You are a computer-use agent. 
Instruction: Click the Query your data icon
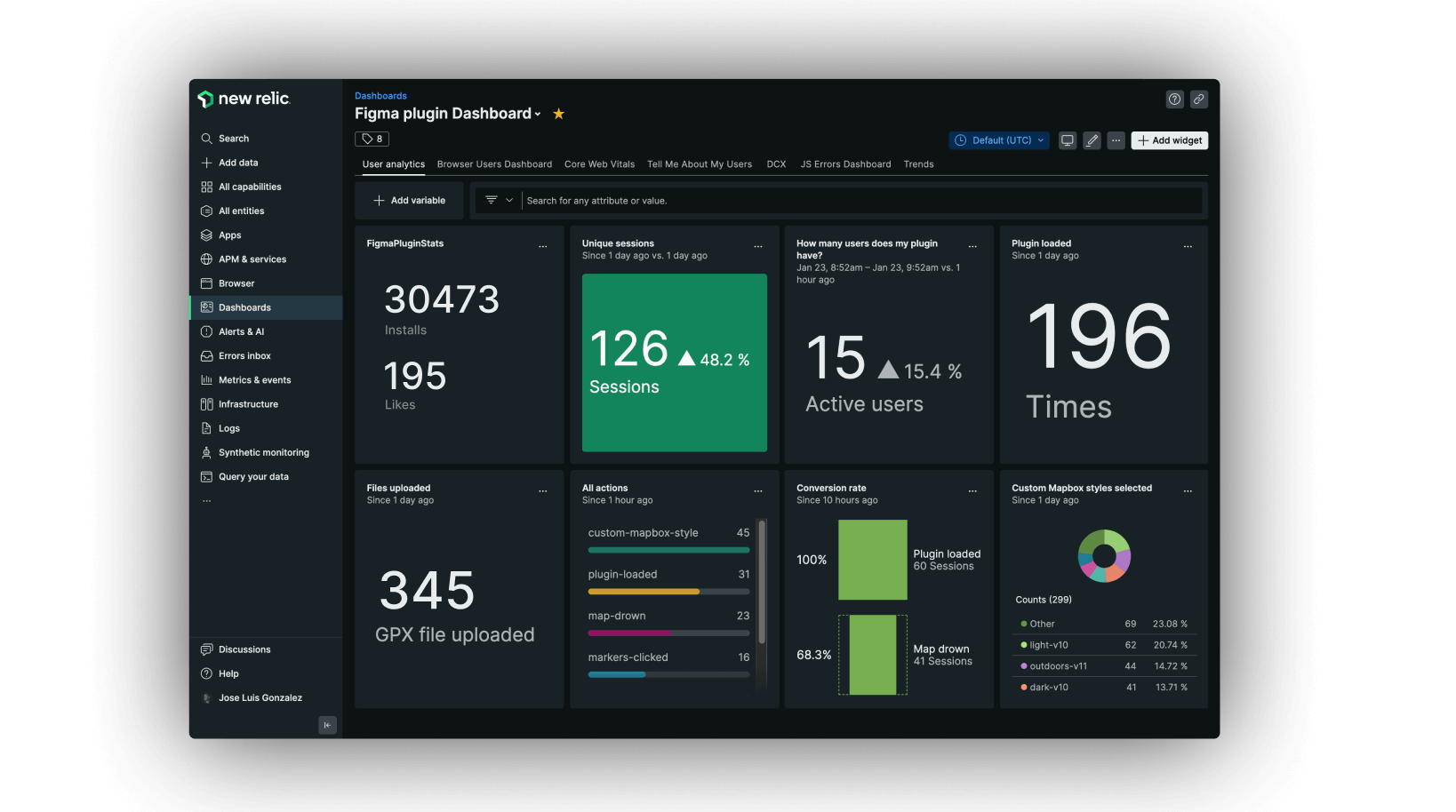coord(206,477)
